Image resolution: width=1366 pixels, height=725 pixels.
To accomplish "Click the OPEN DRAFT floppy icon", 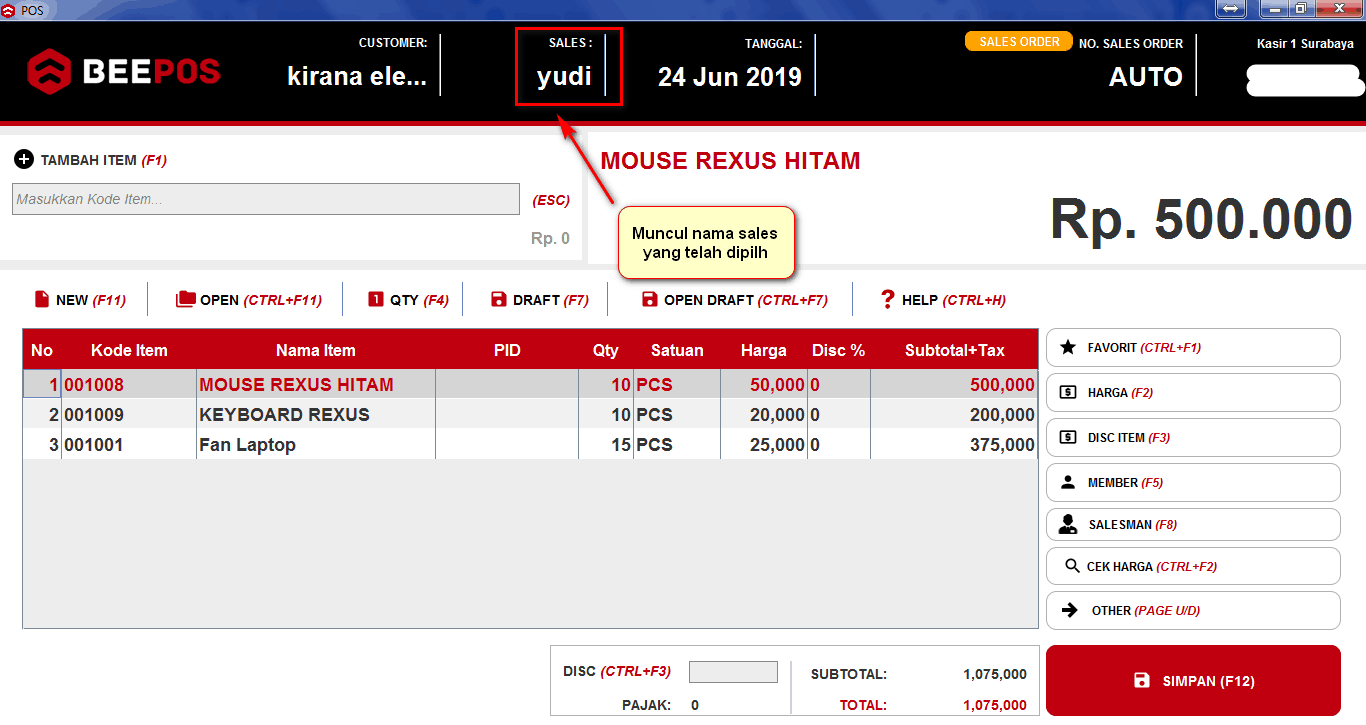I will (x=650, y=299).
